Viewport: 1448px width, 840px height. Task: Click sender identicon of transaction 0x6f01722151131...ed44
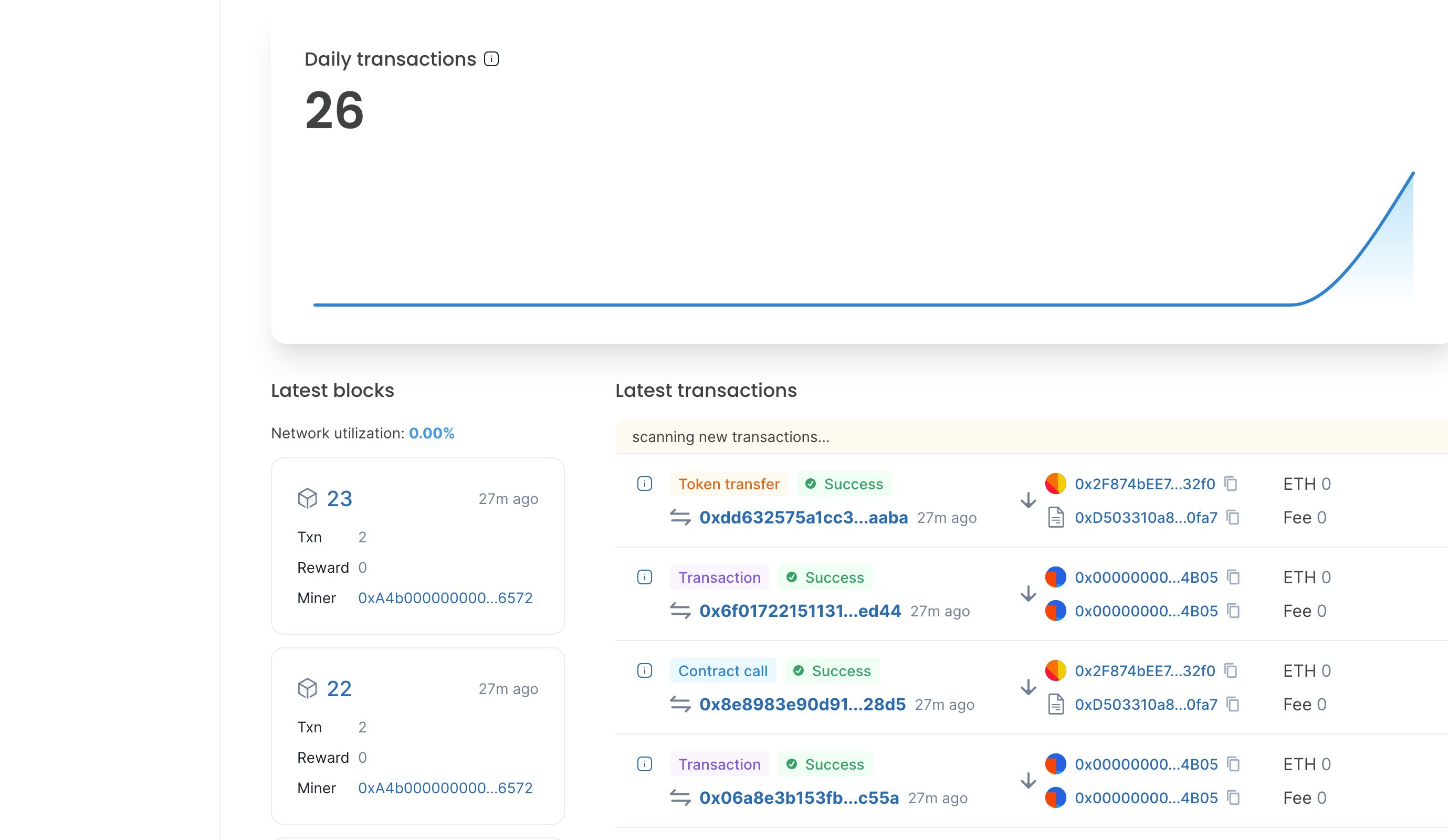[x=1055, y=577]
